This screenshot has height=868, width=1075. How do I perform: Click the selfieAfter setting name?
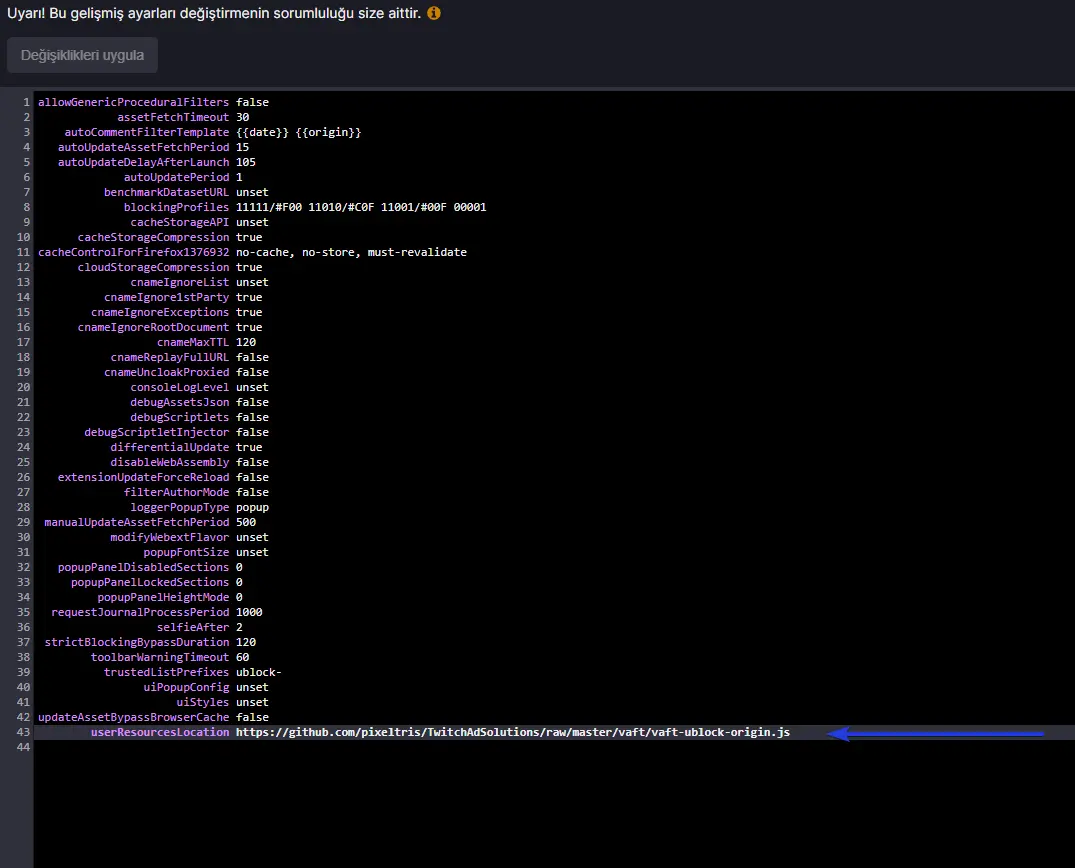[x=193, y=627]
